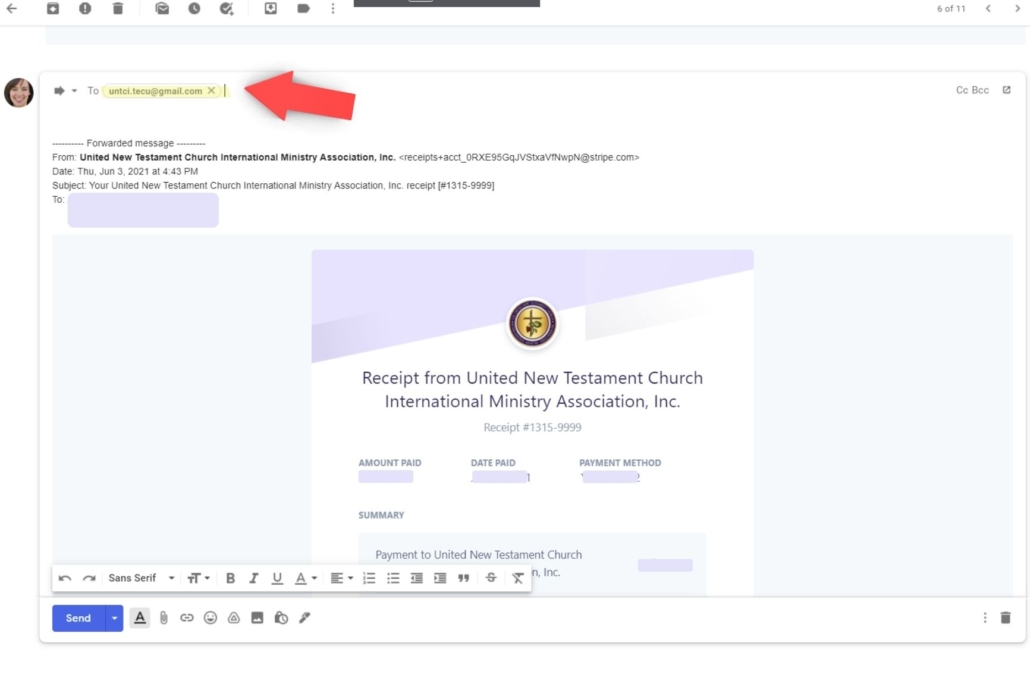Select the untci.tecu@gmail.com recipient chip

tap(155, 91)
